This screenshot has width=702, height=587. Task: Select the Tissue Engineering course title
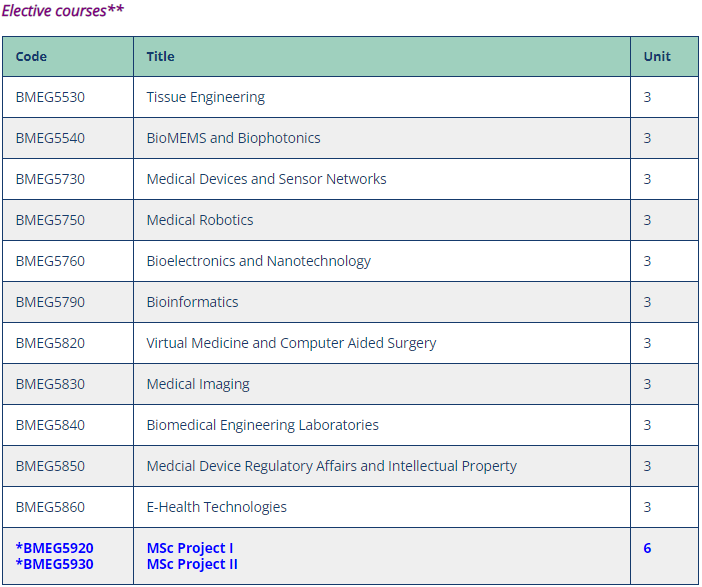point(205,97)
